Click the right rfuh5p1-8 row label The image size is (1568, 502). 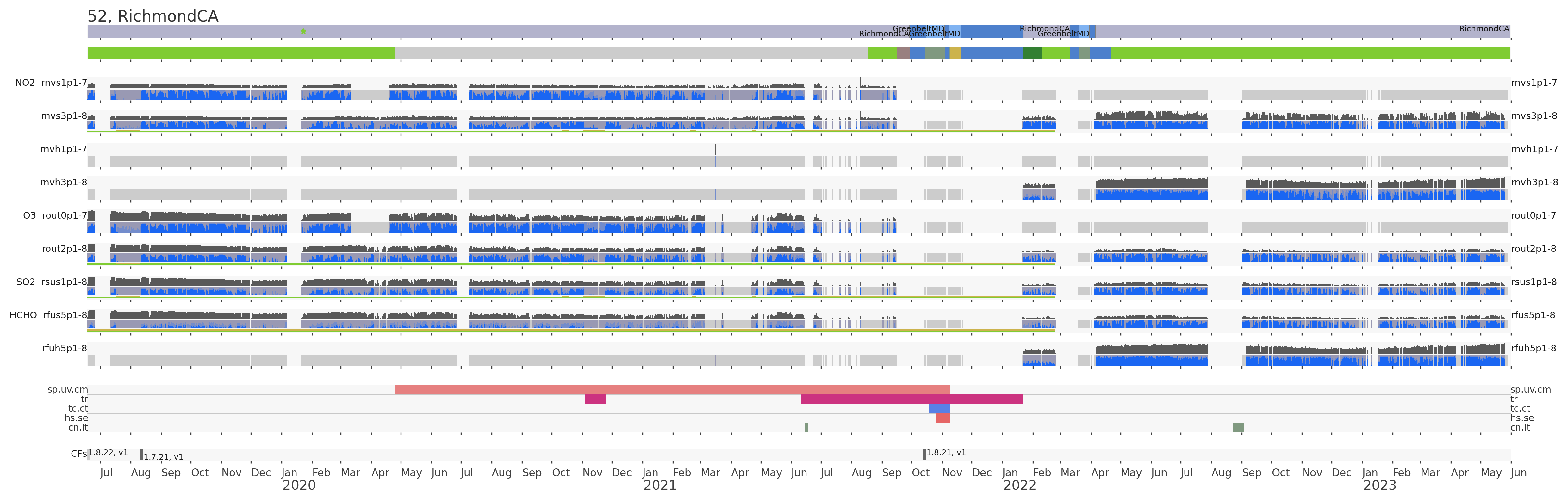(x=1533, y=349)
